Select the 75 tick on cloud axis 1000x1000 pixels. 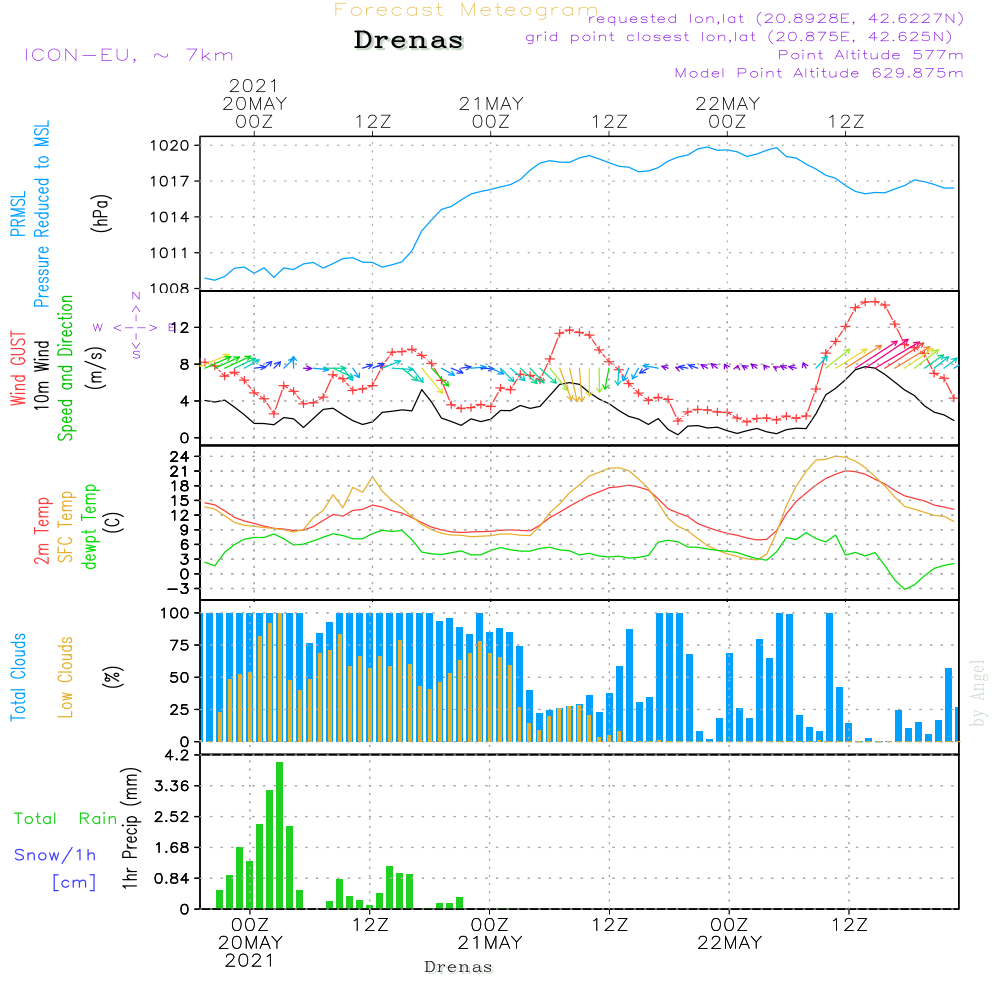click(180, 645)
